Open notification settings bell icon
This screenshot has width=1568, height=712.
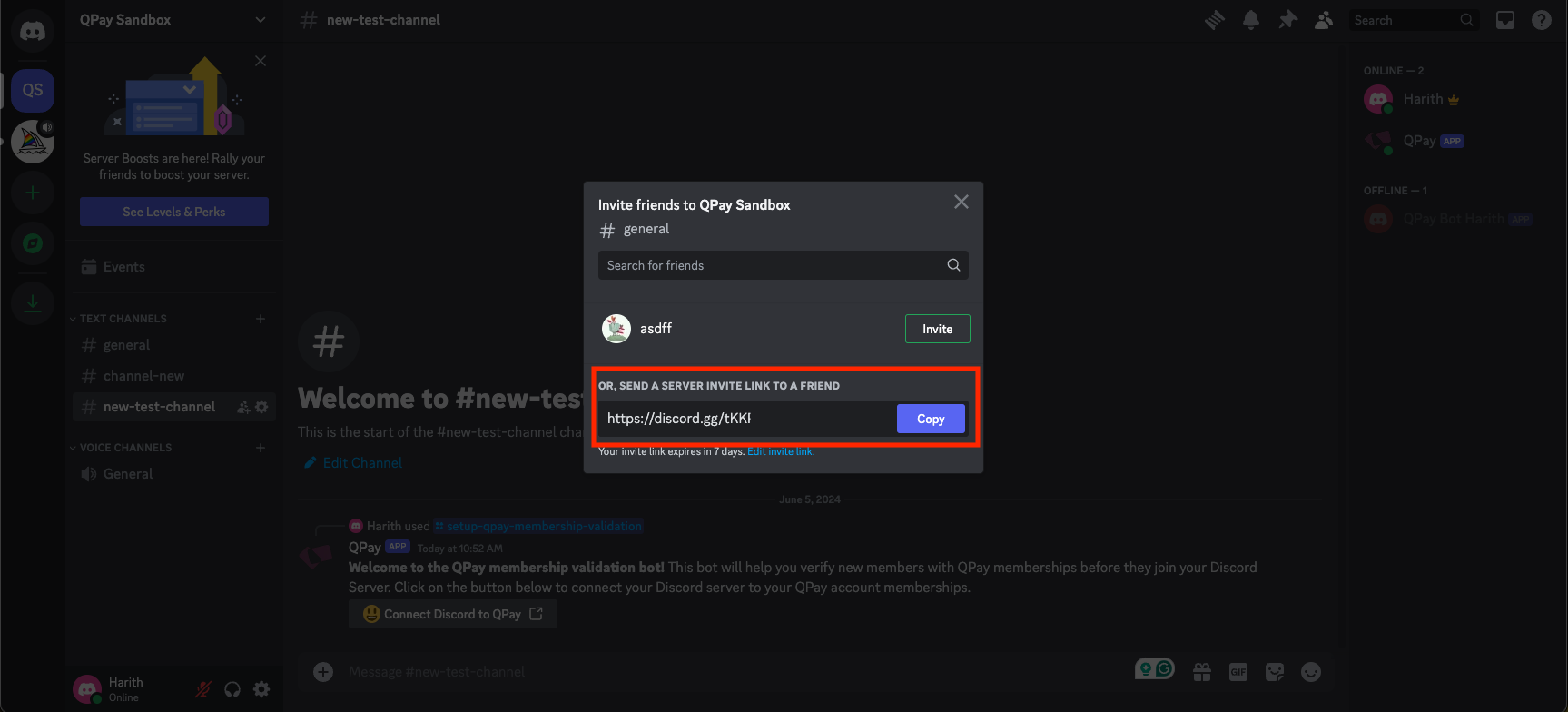tap(1251, 20)
